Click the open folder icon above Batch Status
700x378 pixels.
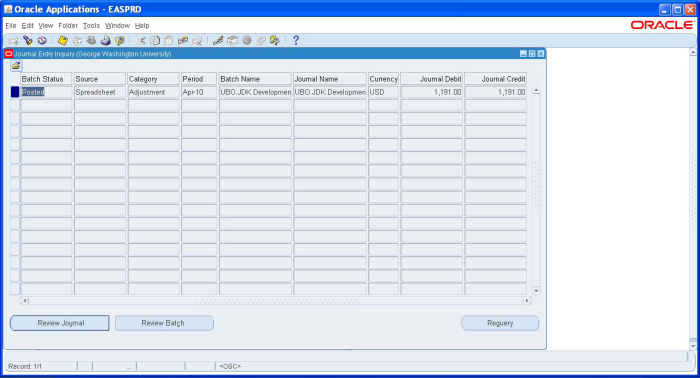pyautogui.click(x=16, y=66)
